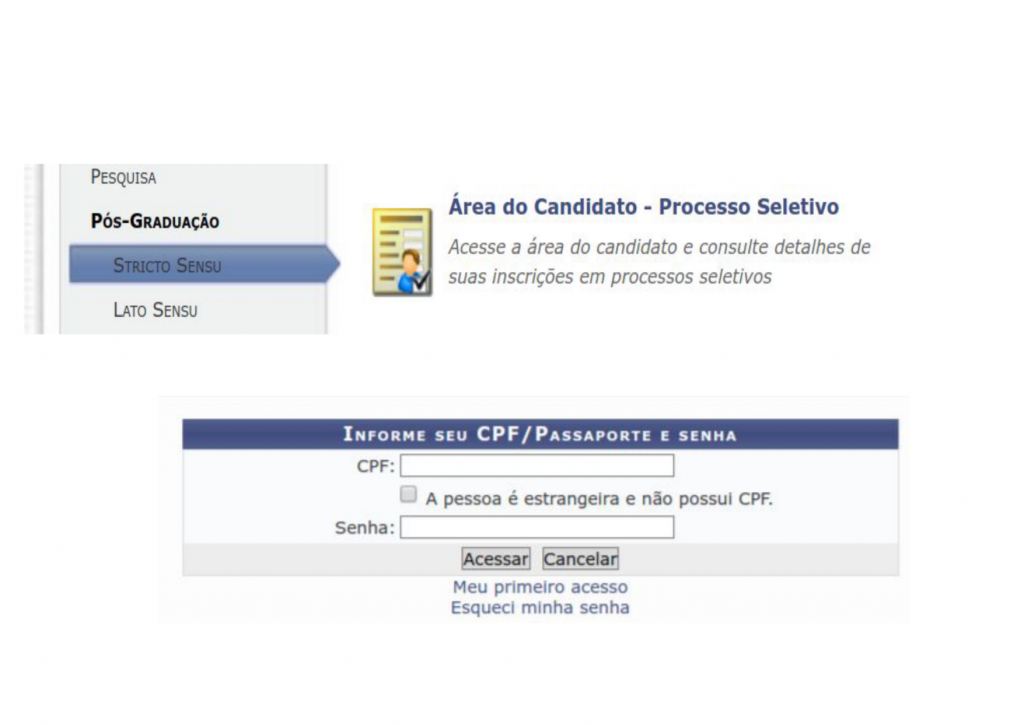Viewport: 1024px width, 725px height.
Task: Click the gray button bar right of Cancelar
Action: tap(760, 559)
